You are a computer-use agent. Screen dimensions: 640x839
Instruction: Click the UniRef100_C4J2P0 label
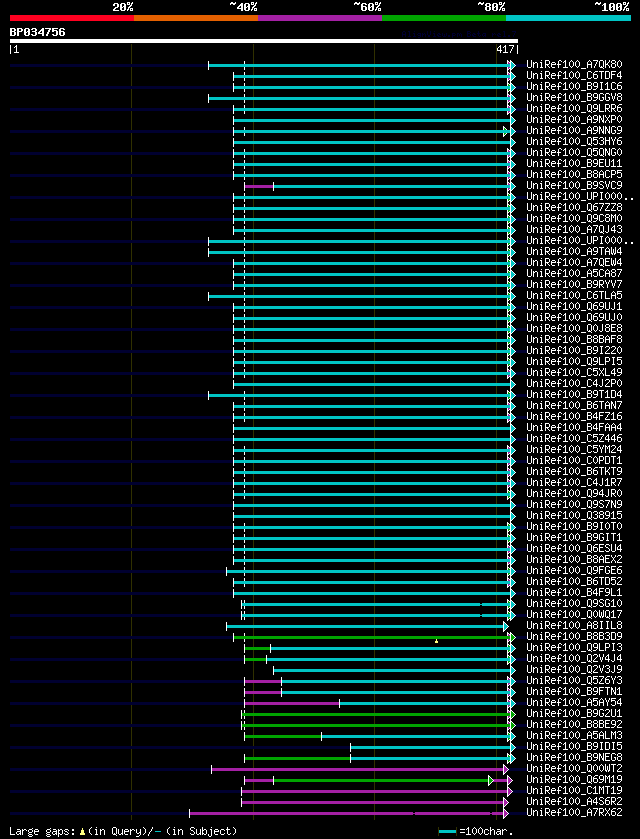pos(574,384)
